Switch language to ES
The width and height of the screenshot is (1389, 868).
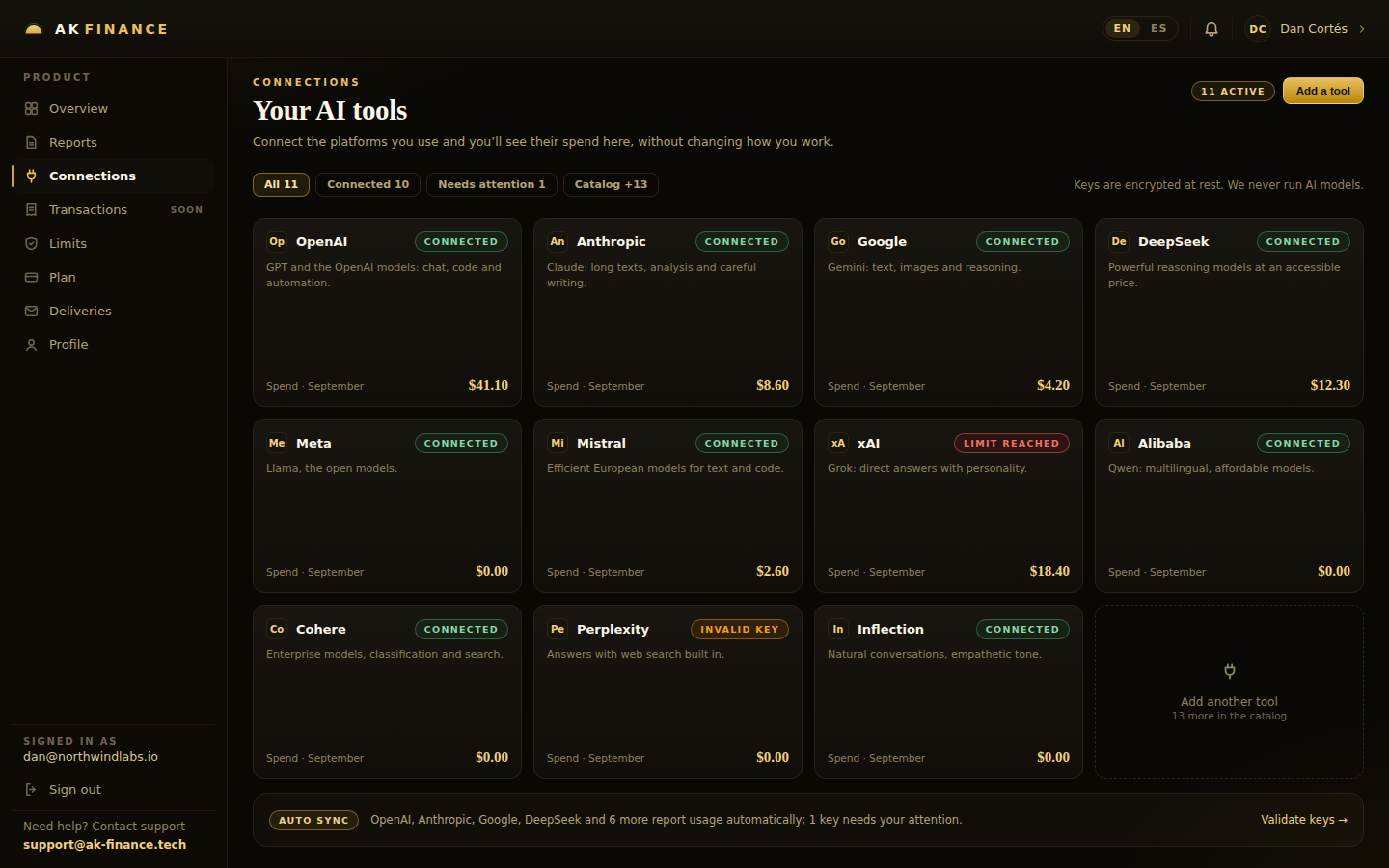1158,29
